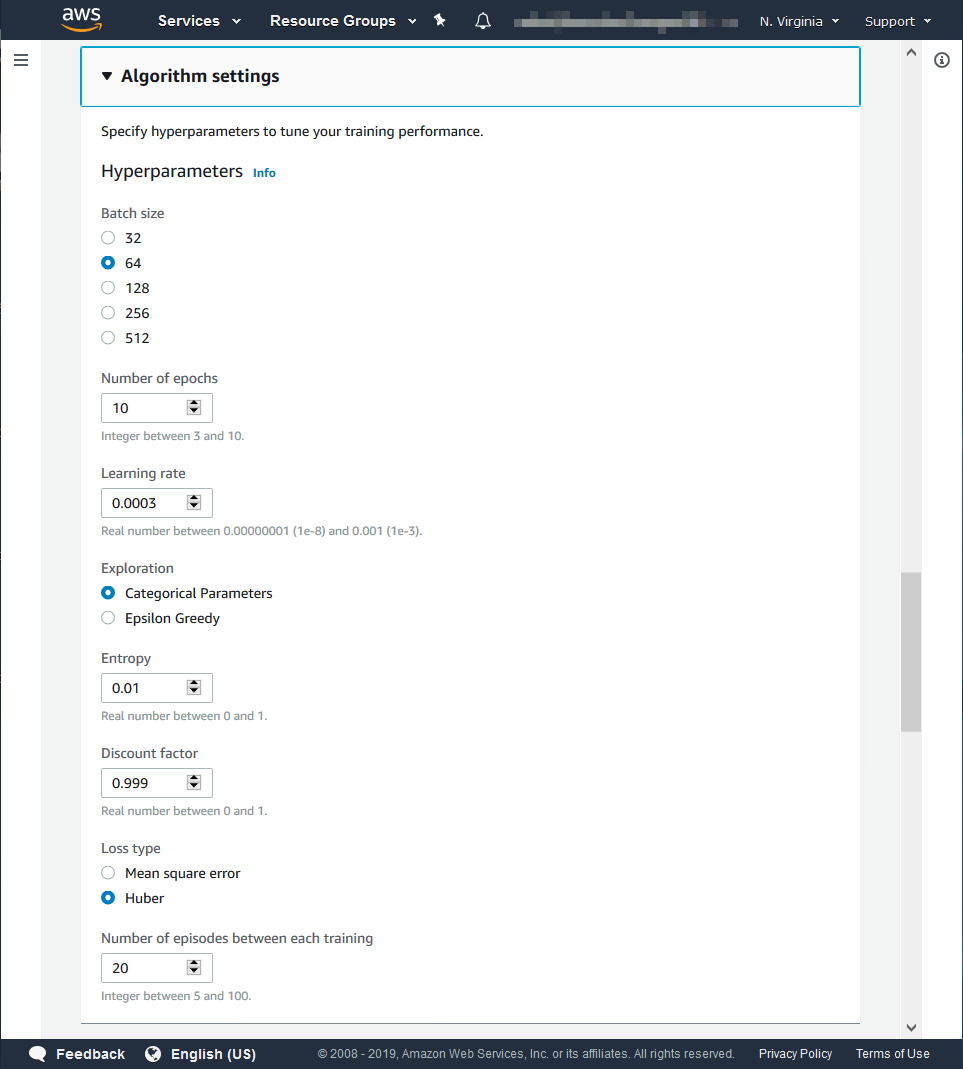The image size is (963, 1069).
Task: Open the Hyperparameters Info link
Action: tap(264, 173)
